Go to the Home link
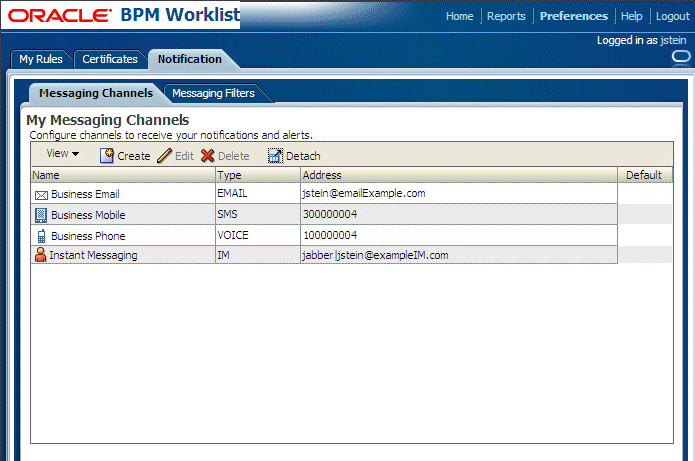 click(x=459, y=16)
